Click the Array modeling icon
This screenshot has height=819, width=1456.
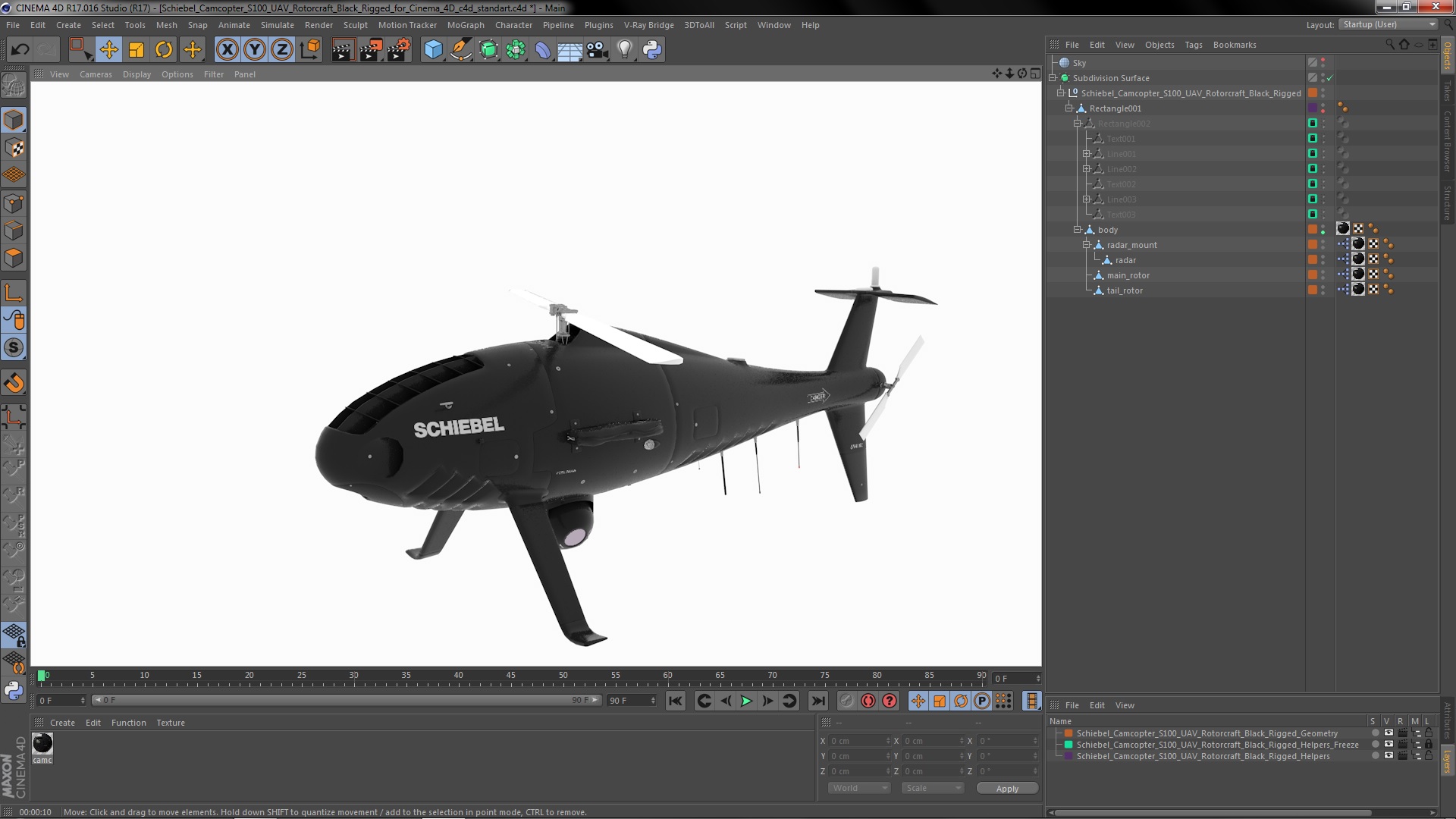pyautogui.click(x=516, y=50)
